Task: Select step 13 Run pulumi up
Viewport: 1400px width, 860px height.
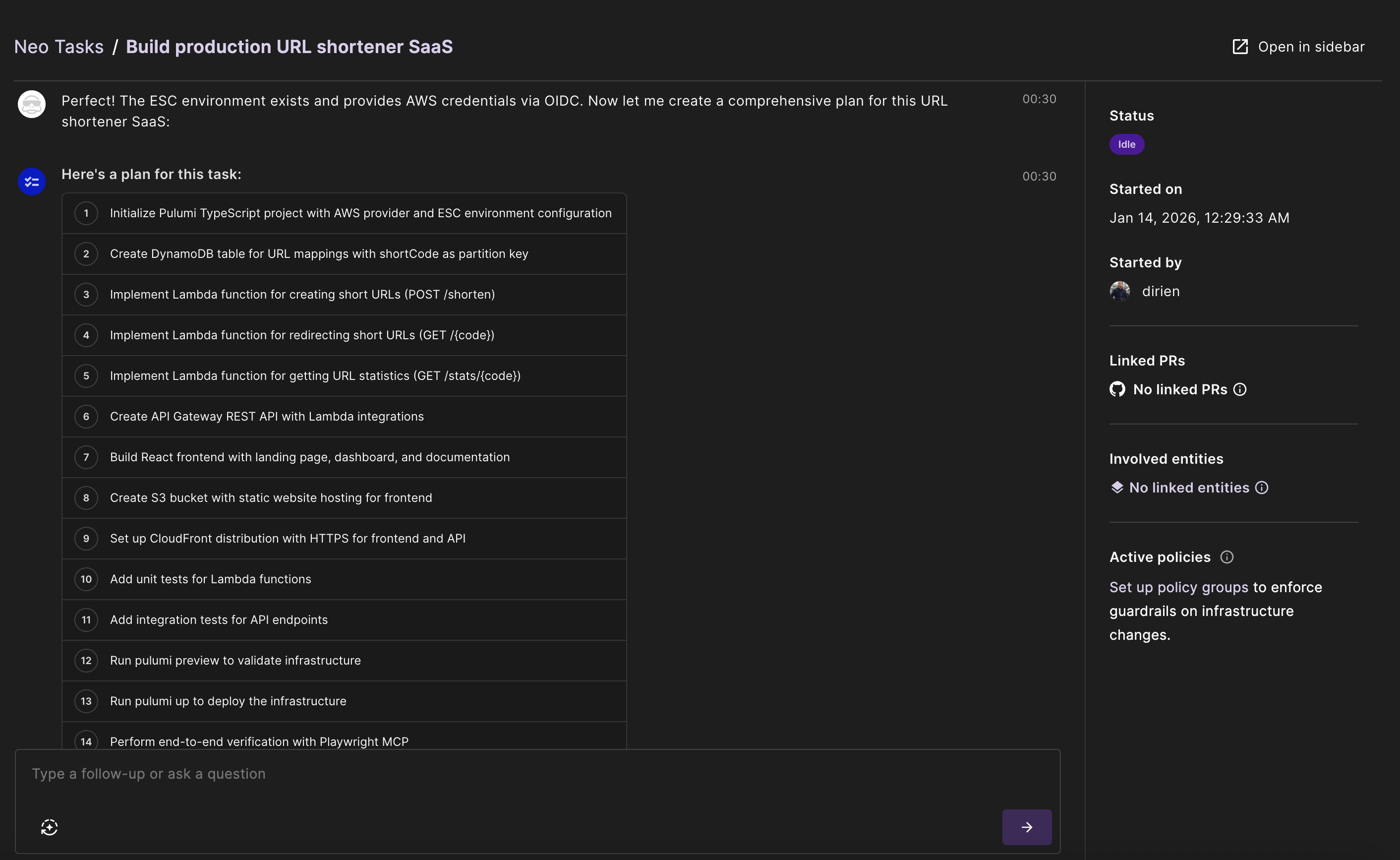Action: click(x=344, y=701)
